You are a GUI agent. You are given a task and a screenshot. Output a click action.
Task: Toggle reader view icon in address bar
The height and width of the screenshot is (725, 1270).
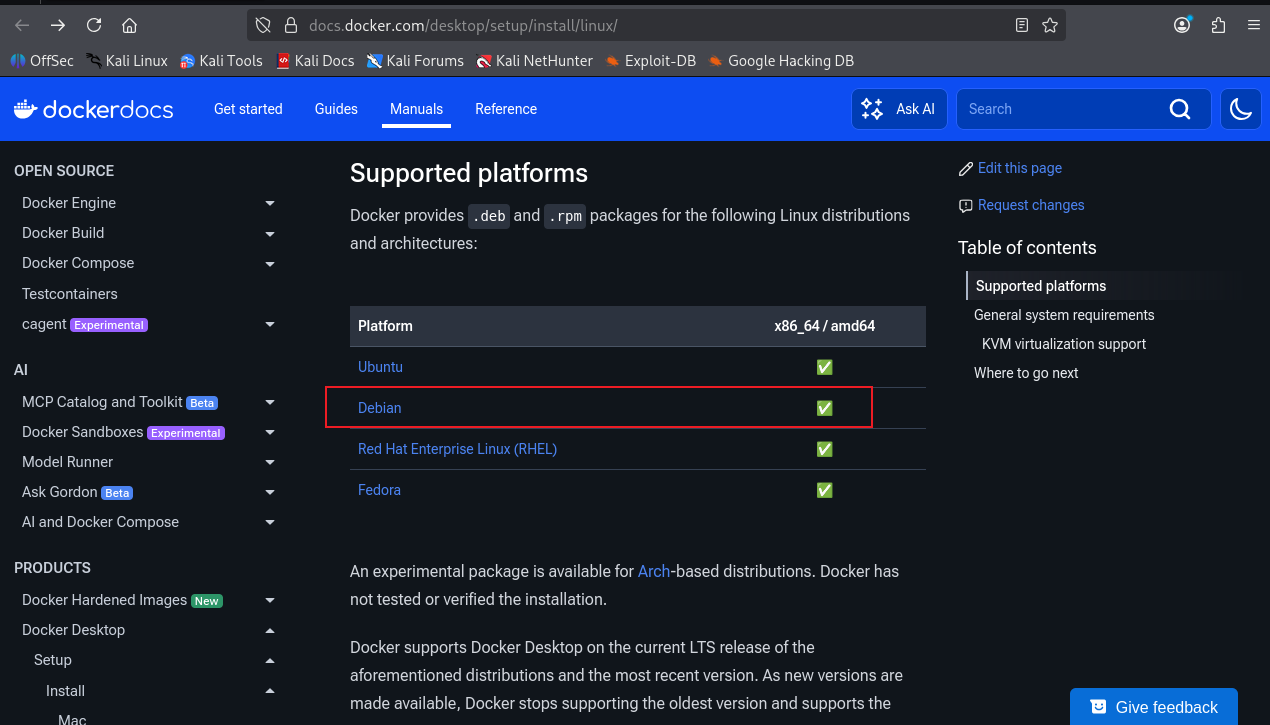click(1021, 25)
